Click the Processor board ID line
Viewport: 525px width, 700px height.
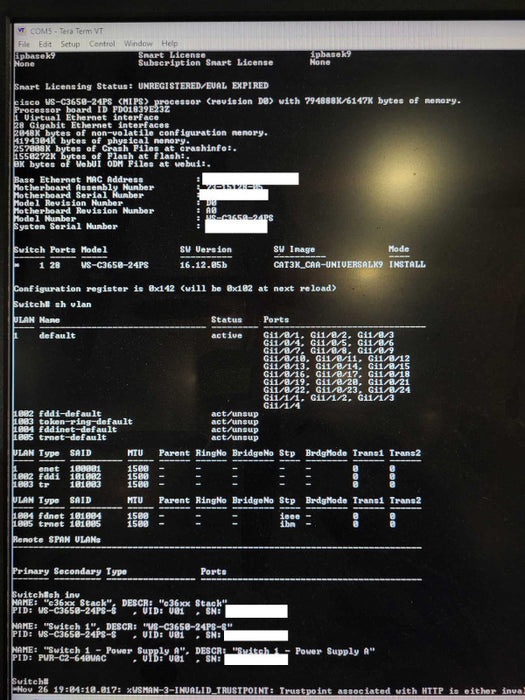[92, 109]
